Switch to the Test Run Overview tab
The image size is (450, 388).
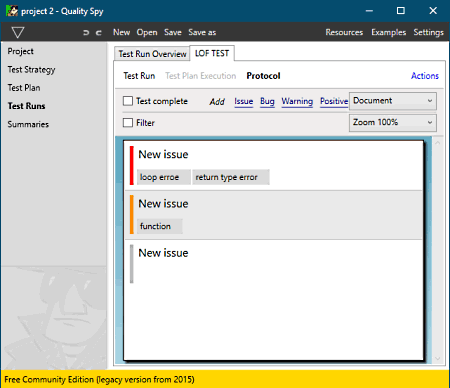tap(152, 54)
